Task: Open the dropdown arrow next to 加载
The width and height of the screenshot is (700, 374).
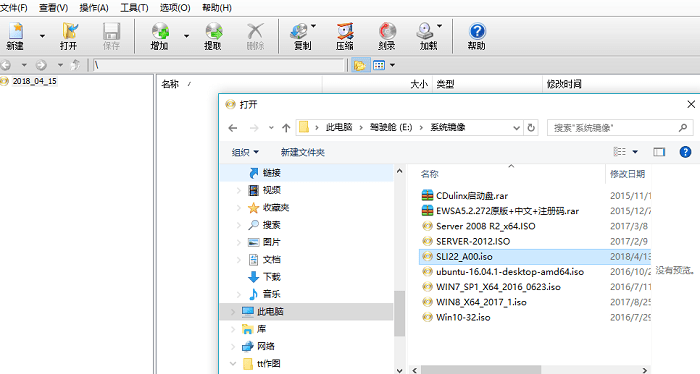Action: (x=439, y=26)
